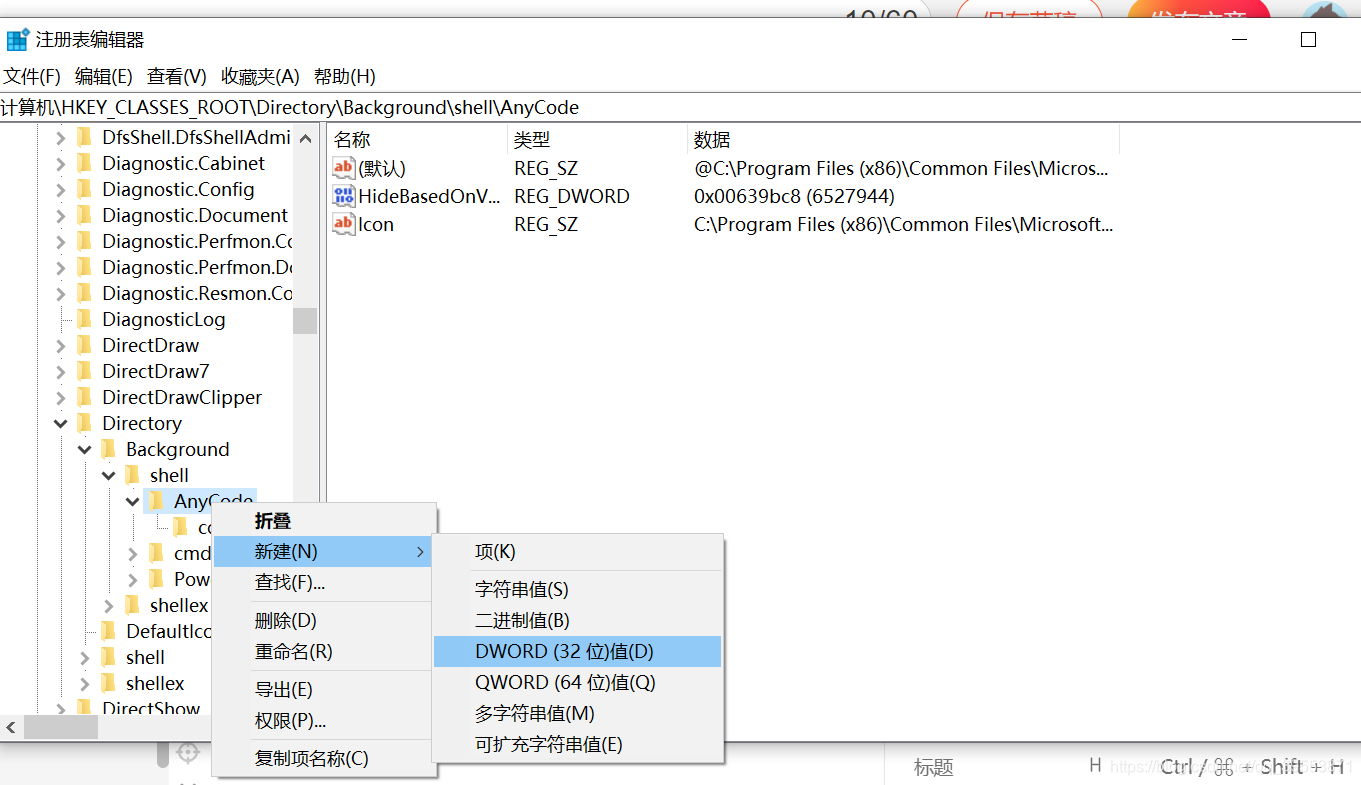Collapse the Directory tree node
The height and width of the screenshot is (785, 1361).
click(61, 423)
